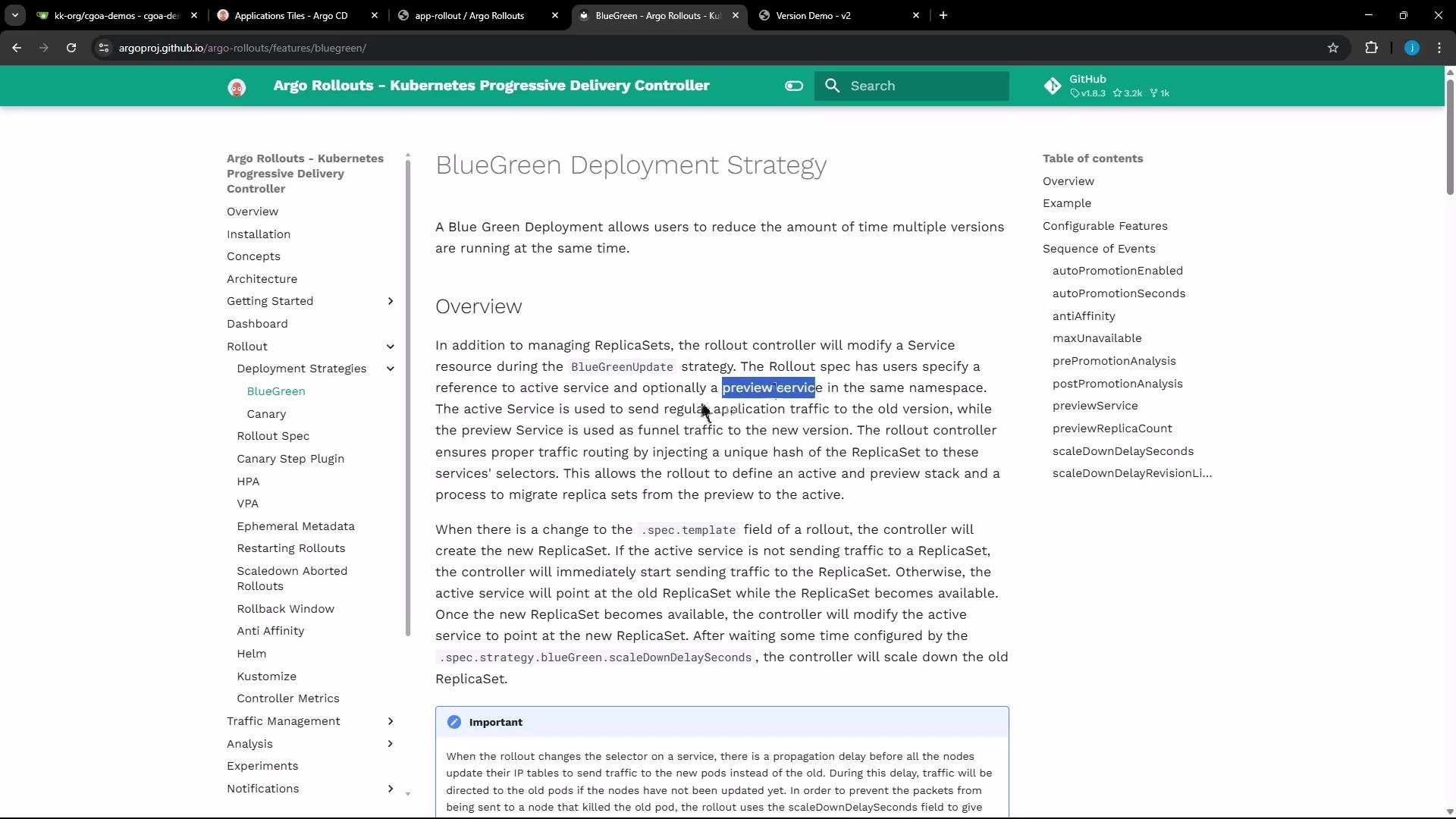Screen dimensions: 1456x819
Task: Click the GitHub git logo icon
Action: pyautogui.click(x=1053, y=86)
